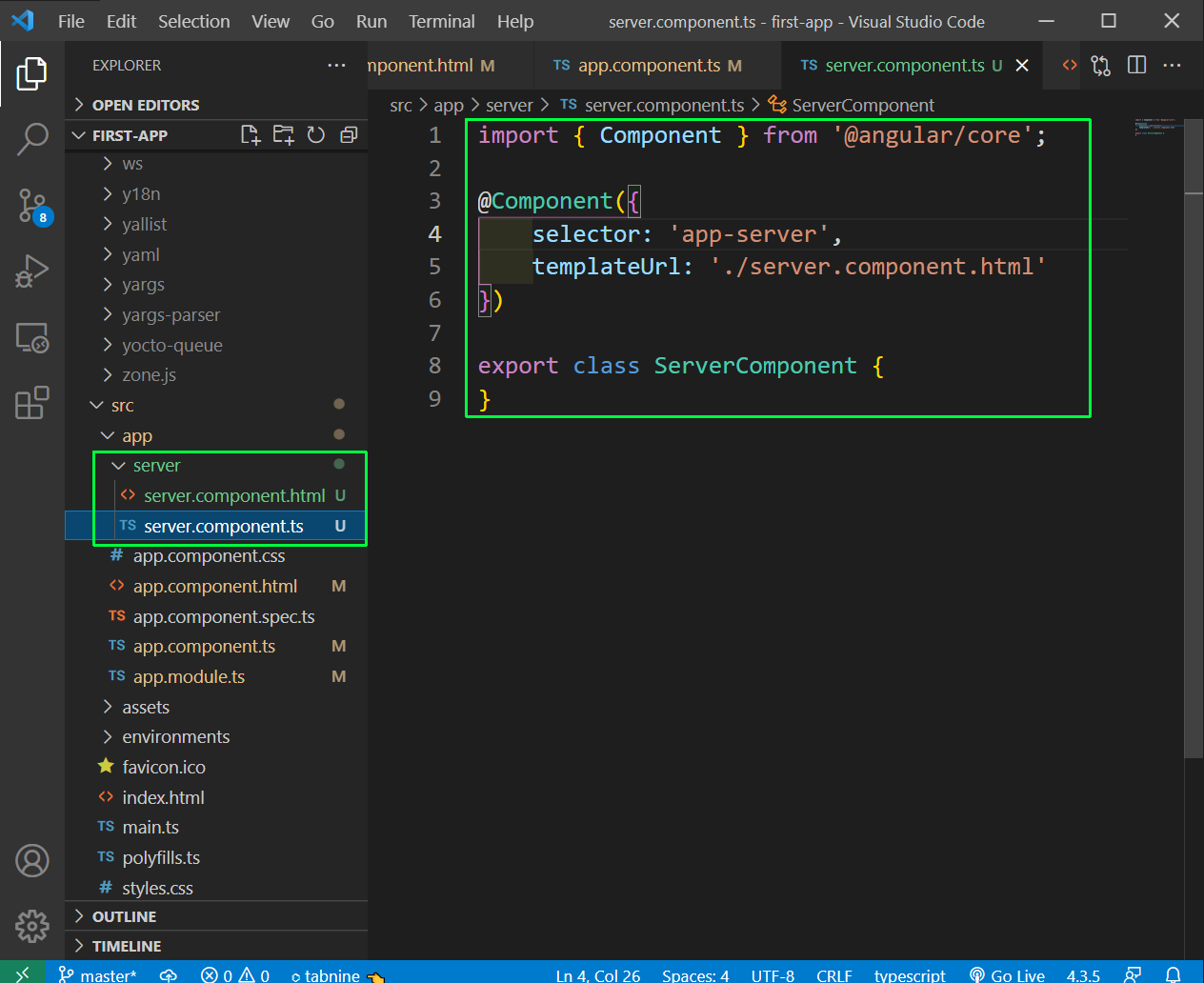
Task: Change file encoding UTF-8
Action: (x=773, y=974)
